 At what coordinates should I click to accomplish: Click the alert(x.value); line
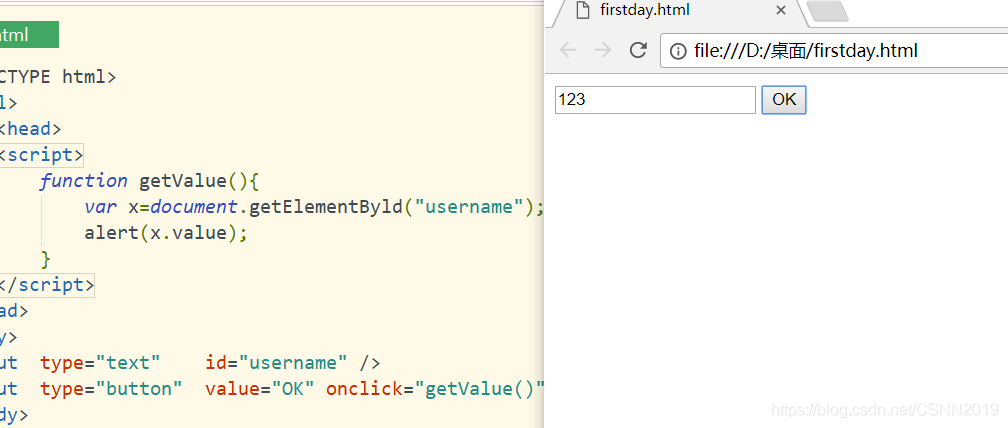tap(166, 233)
